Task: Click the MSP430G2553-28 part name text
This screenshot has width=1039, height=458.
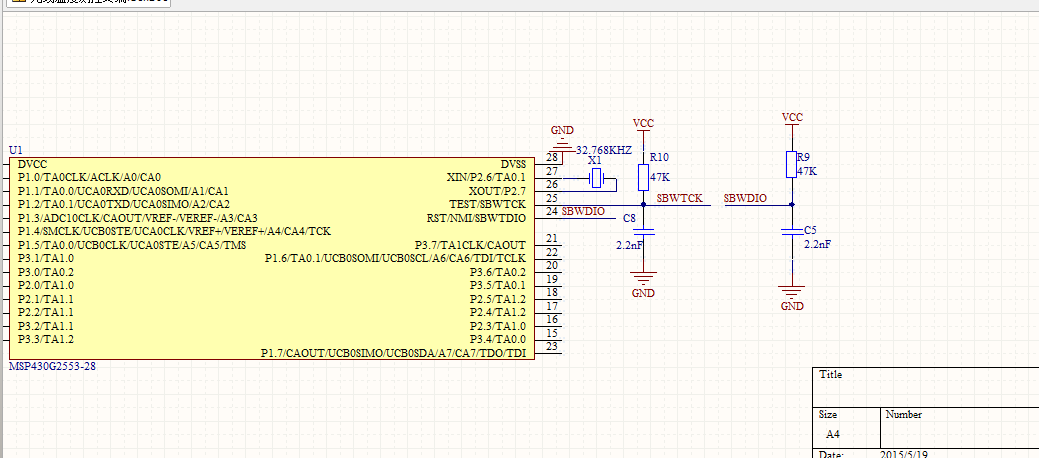Action: [52, 367]
